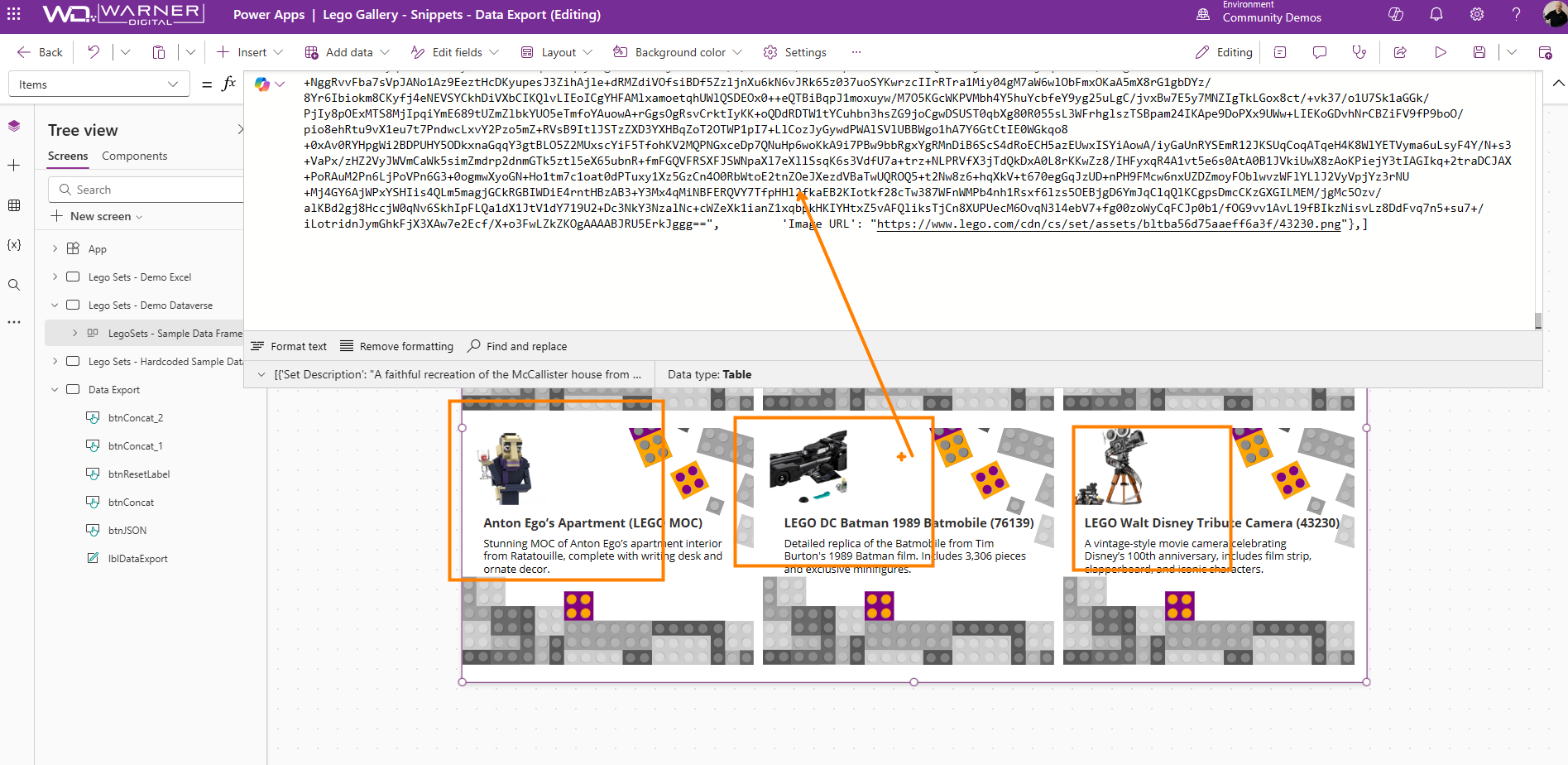Click the Copilot formula icon
Image resolution: width=1568 pixels, height=765 pixels.
pyautogui.click(x=262, y=84)
